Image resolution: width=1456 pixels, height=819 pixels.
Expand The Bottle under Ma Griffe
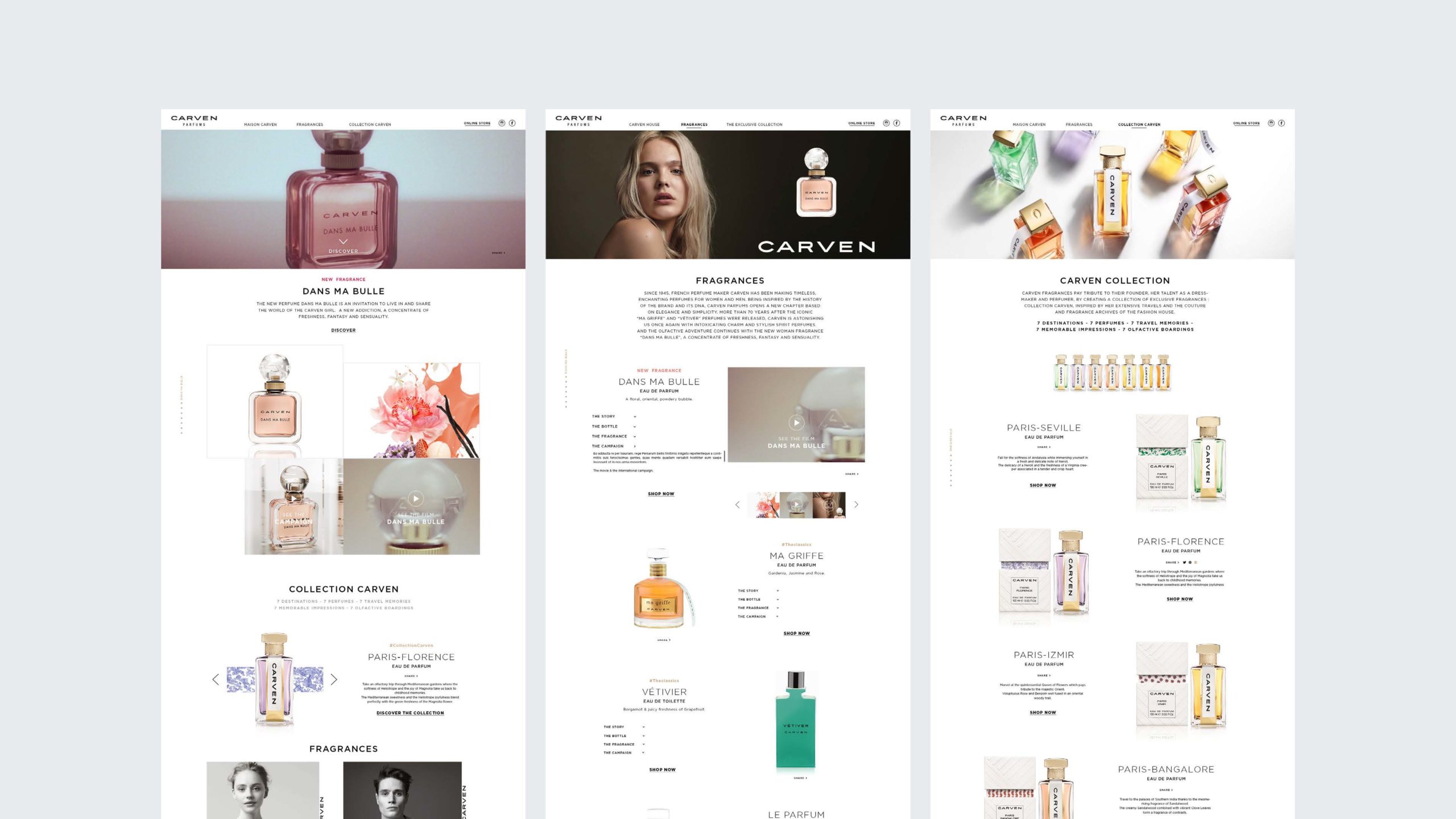(x=759, y=599)
